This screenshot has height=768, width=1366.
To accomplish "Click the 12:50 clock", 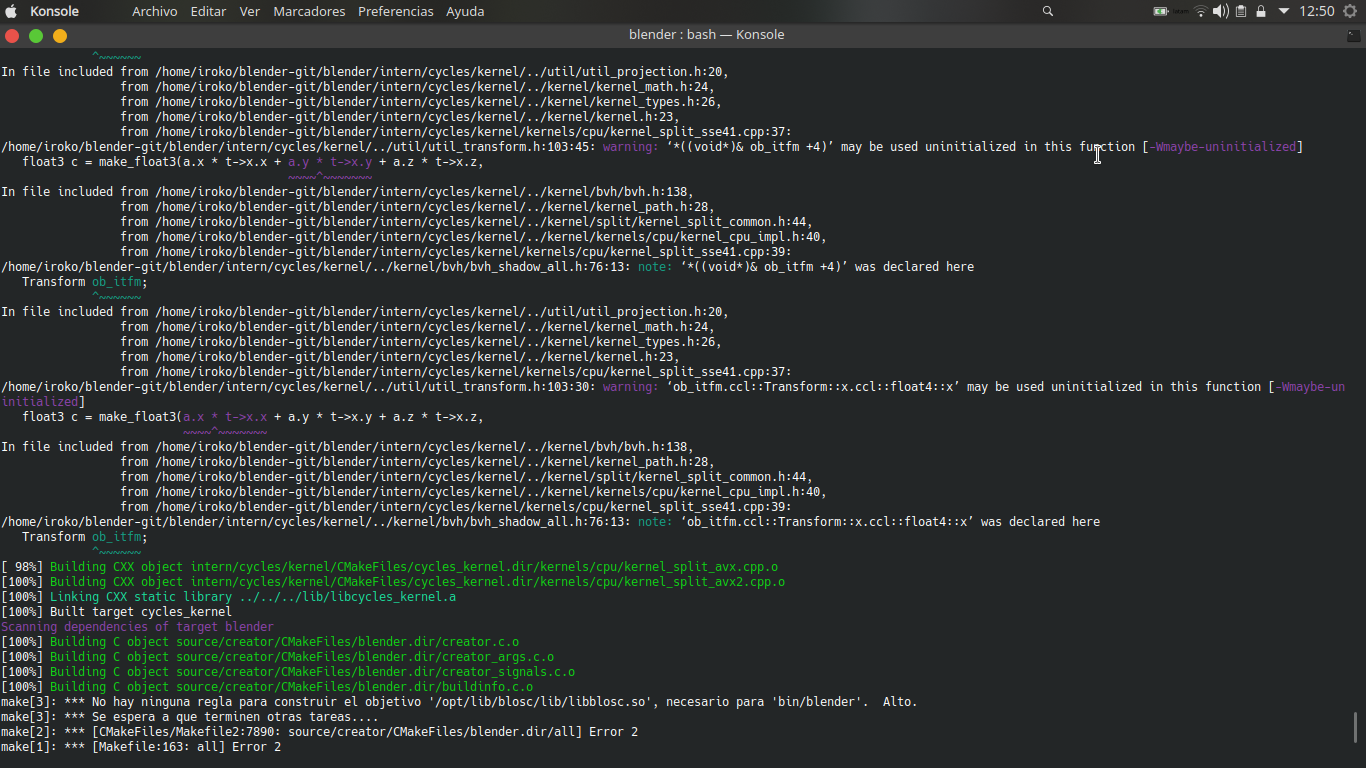I will point(1317,11).
